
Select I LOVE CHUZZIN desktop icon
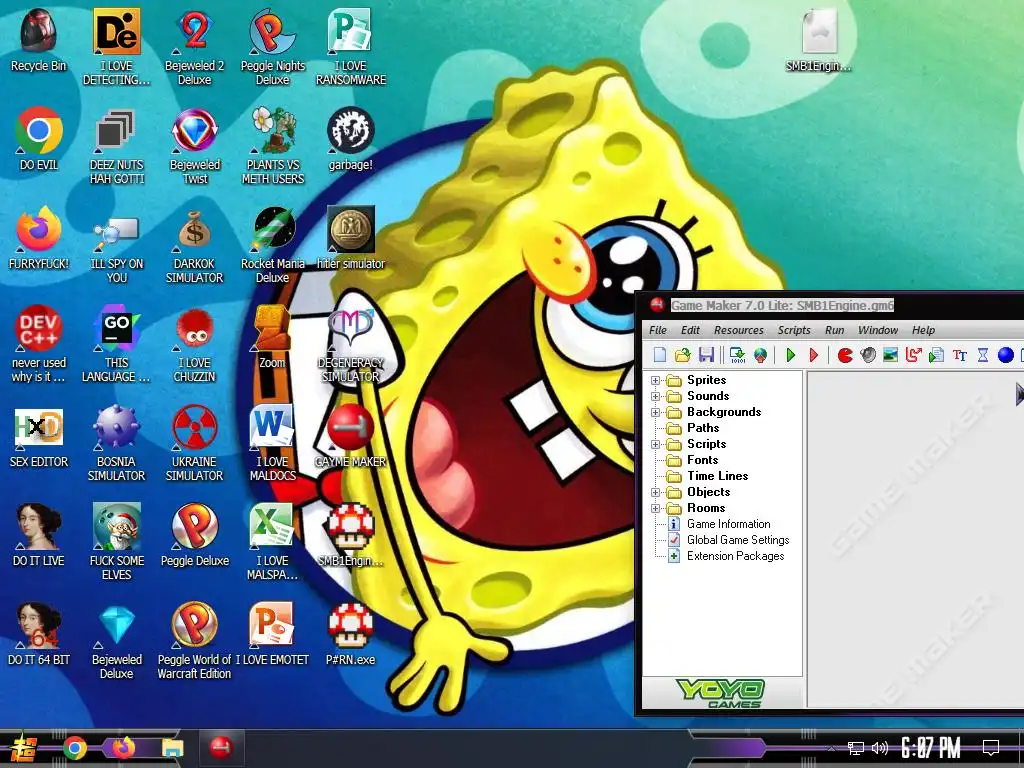pos(195,344)
